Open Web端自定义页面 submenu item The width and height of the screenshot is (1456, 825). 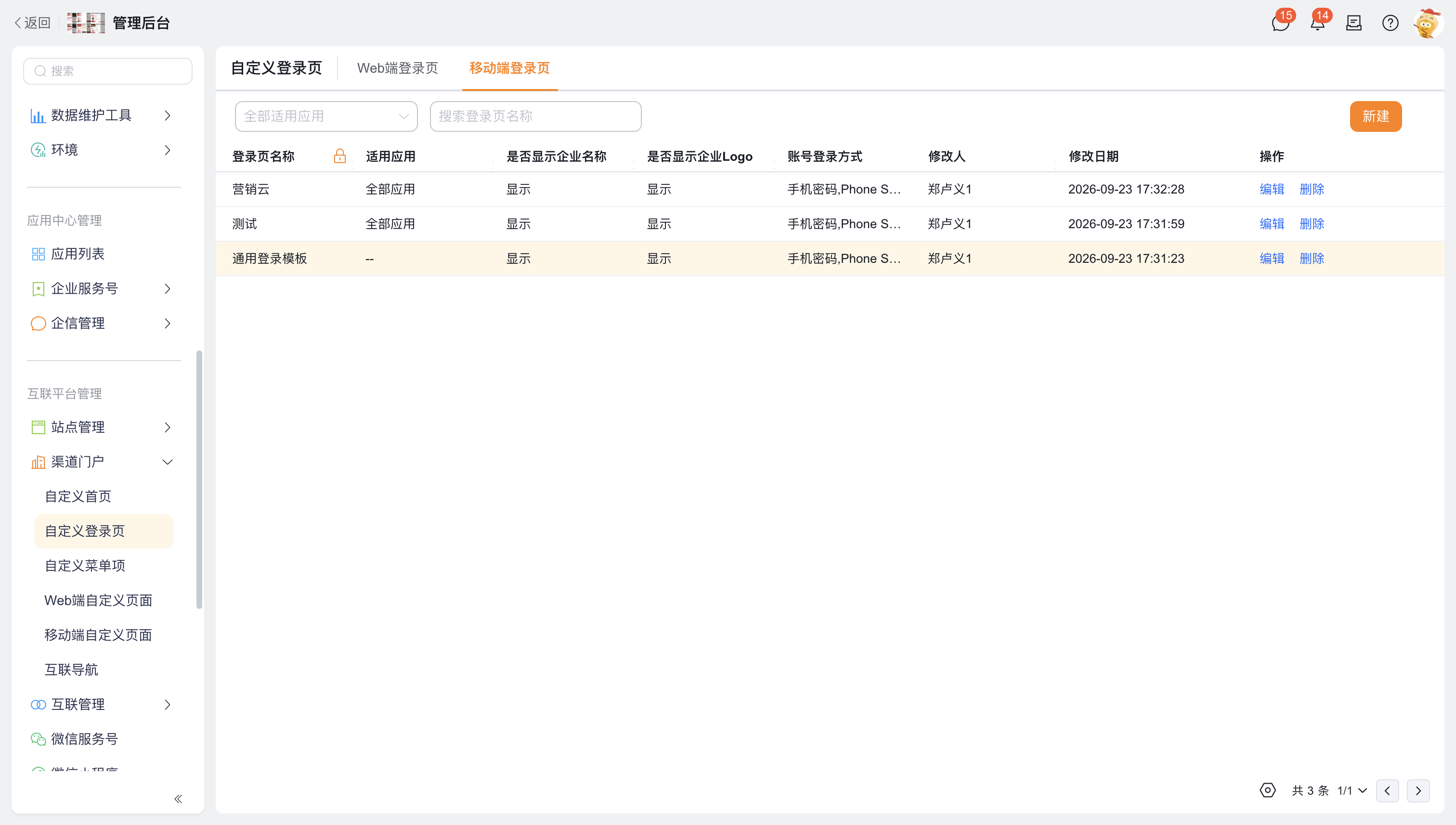click(98, 600)
